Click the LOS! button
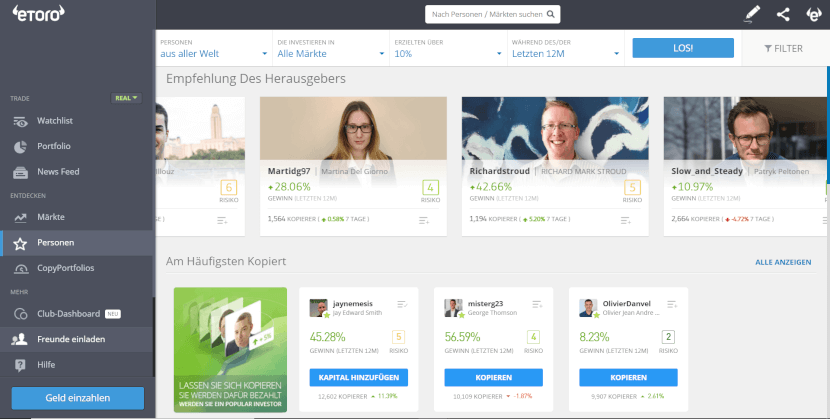 683,48
